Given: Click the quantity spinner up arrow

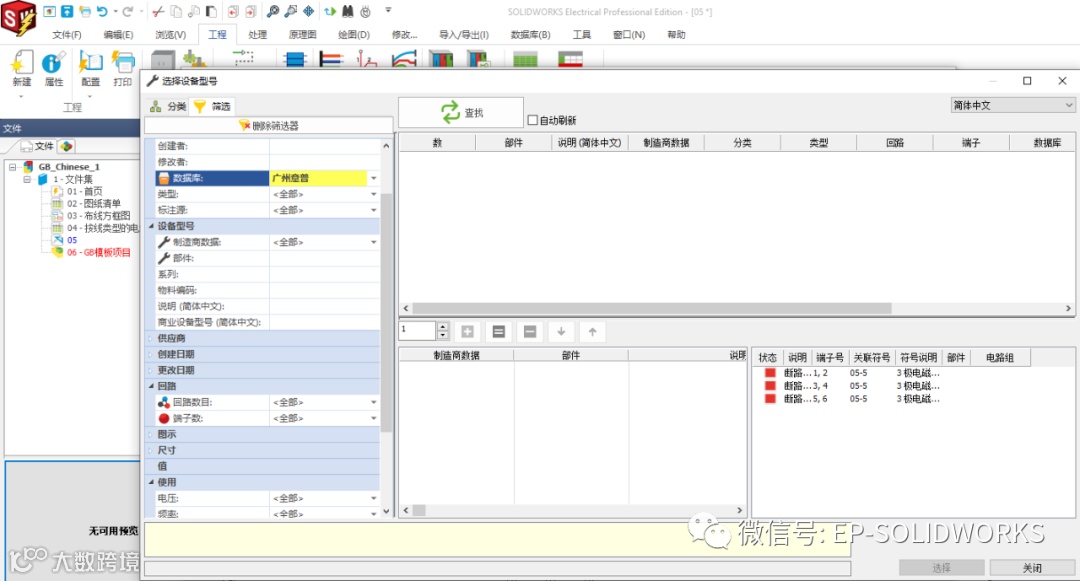Looking at the screenshot, I should tap(443, 327).
